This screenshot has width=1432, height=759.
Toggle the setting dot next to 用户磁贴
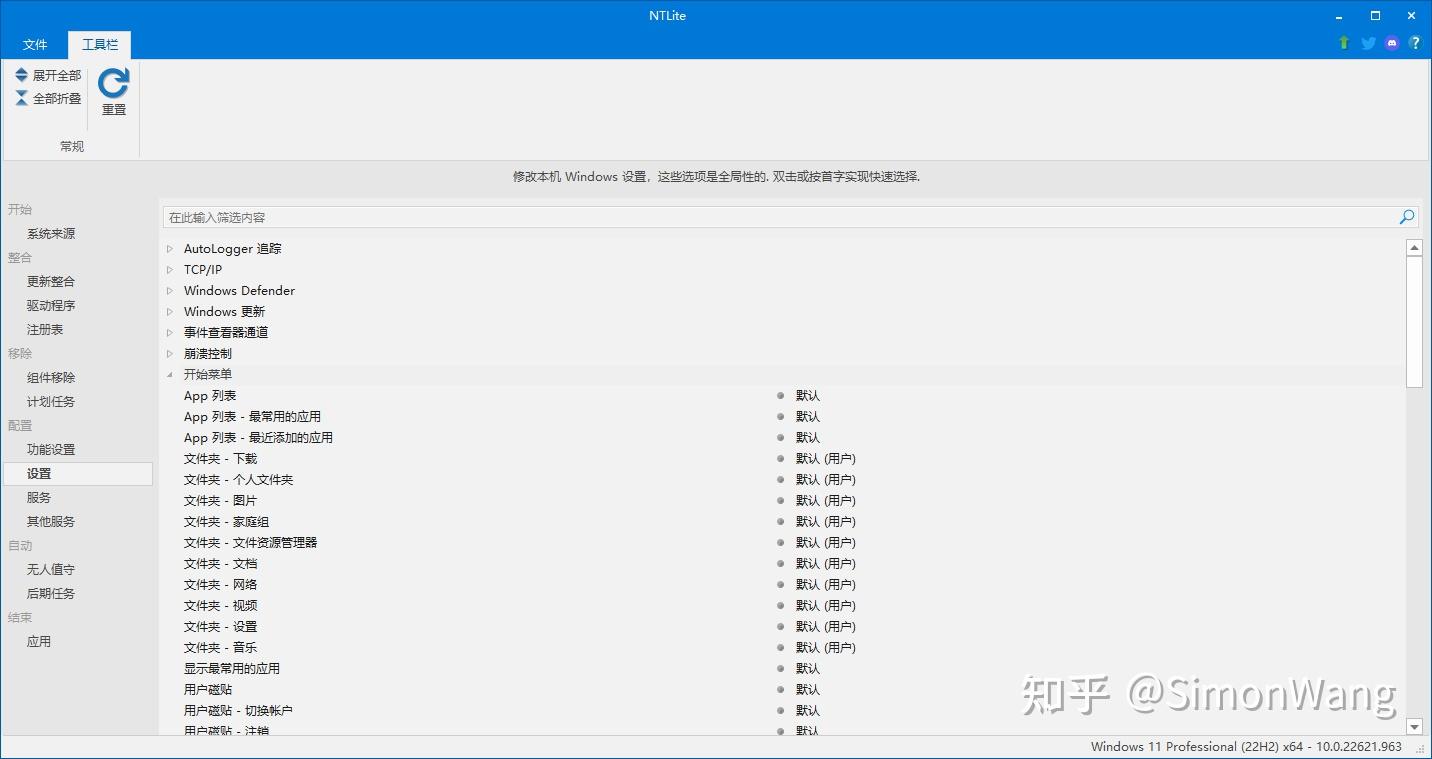[778, 689]
